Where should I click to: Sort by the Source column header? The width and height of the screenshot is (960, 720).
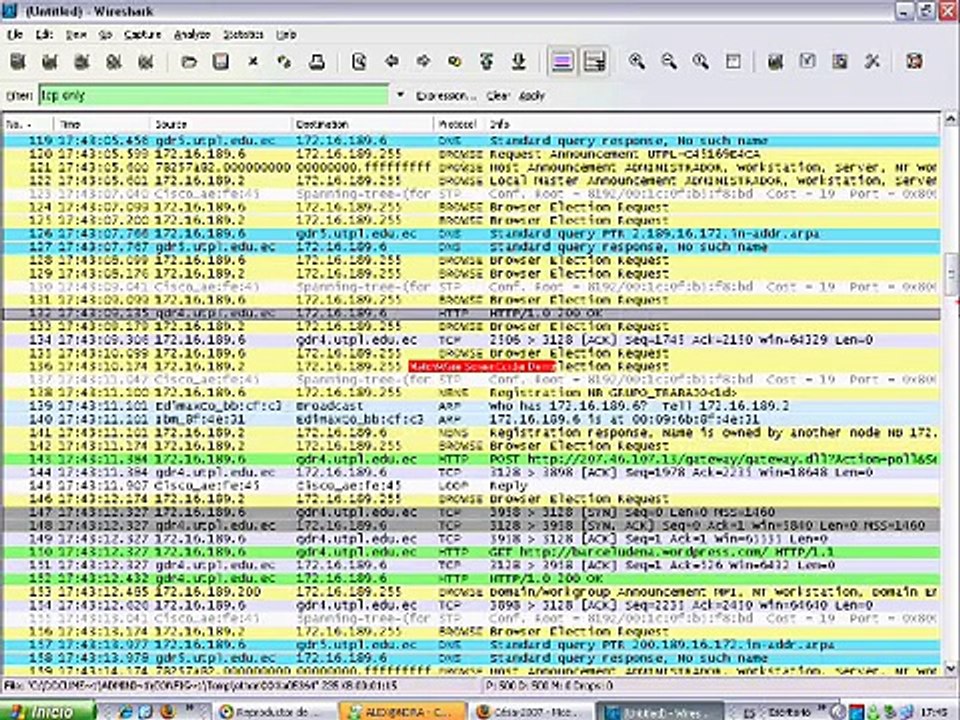[x=220, y=124]
